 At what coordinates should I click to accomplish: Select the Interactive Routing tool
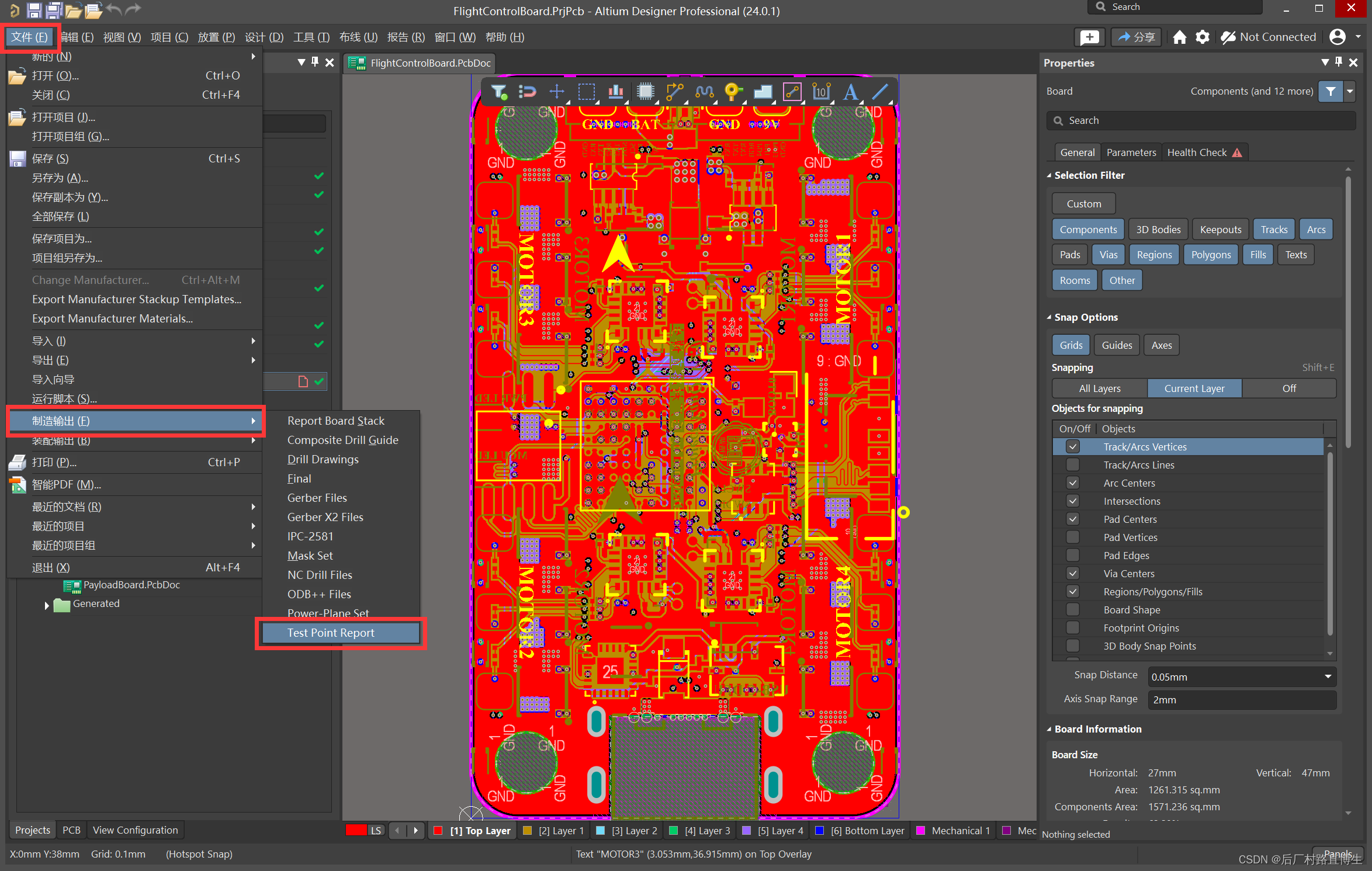point(675,92)
